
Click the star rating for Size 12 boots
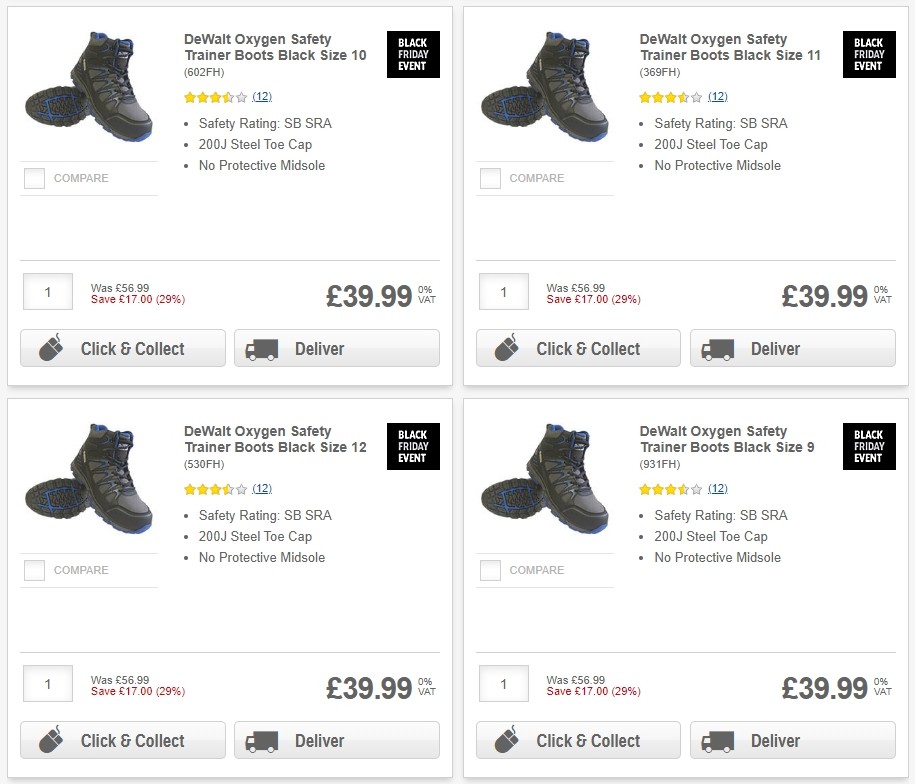point(215,489)
